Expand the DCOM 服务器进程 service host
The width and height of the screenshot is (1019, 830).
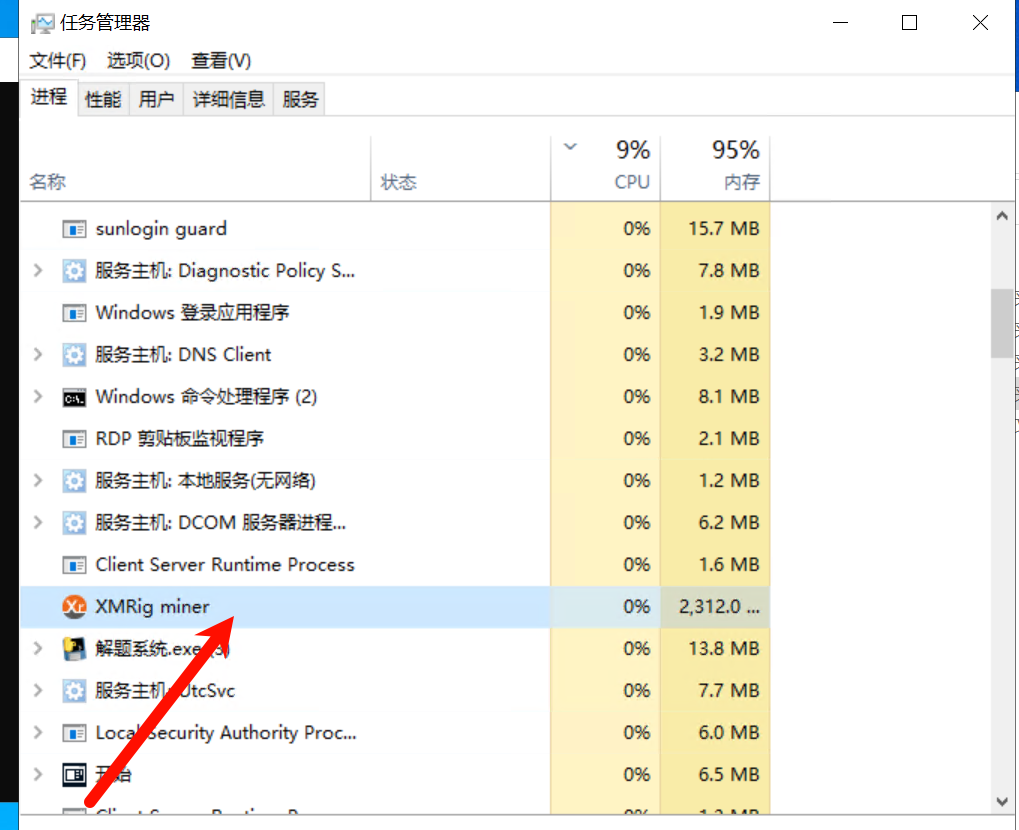coord(38,523)
